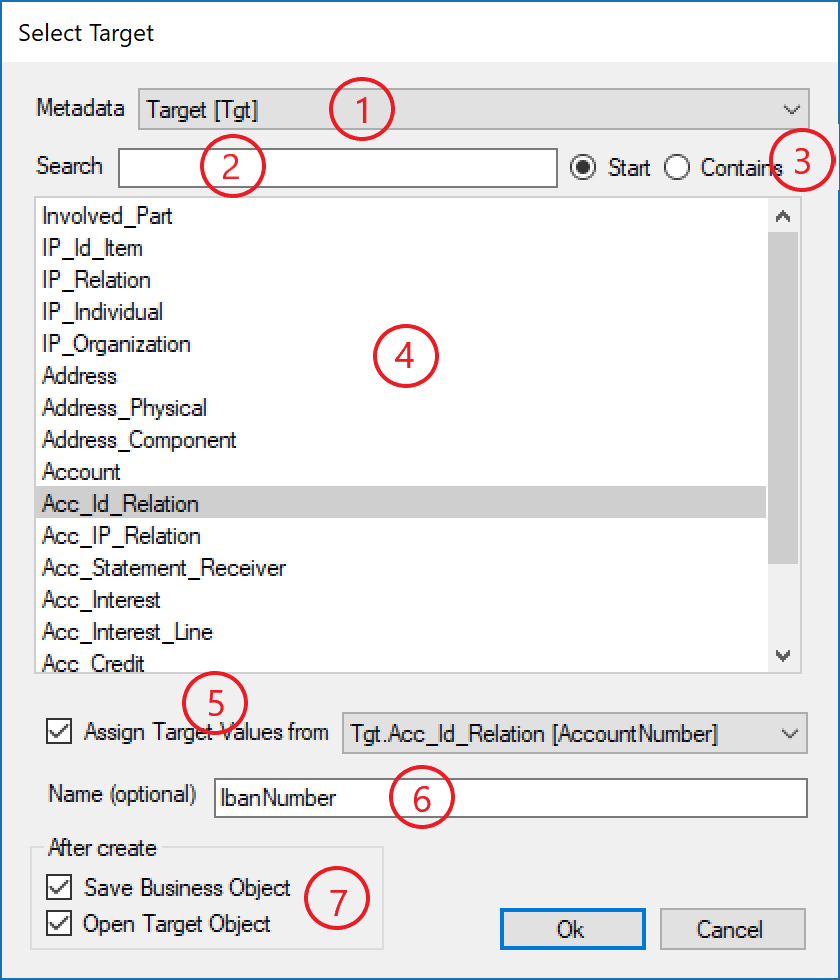Disable Save Business Object after create
The height and width of the screenshot is (980, 840).
coord(59,887)
